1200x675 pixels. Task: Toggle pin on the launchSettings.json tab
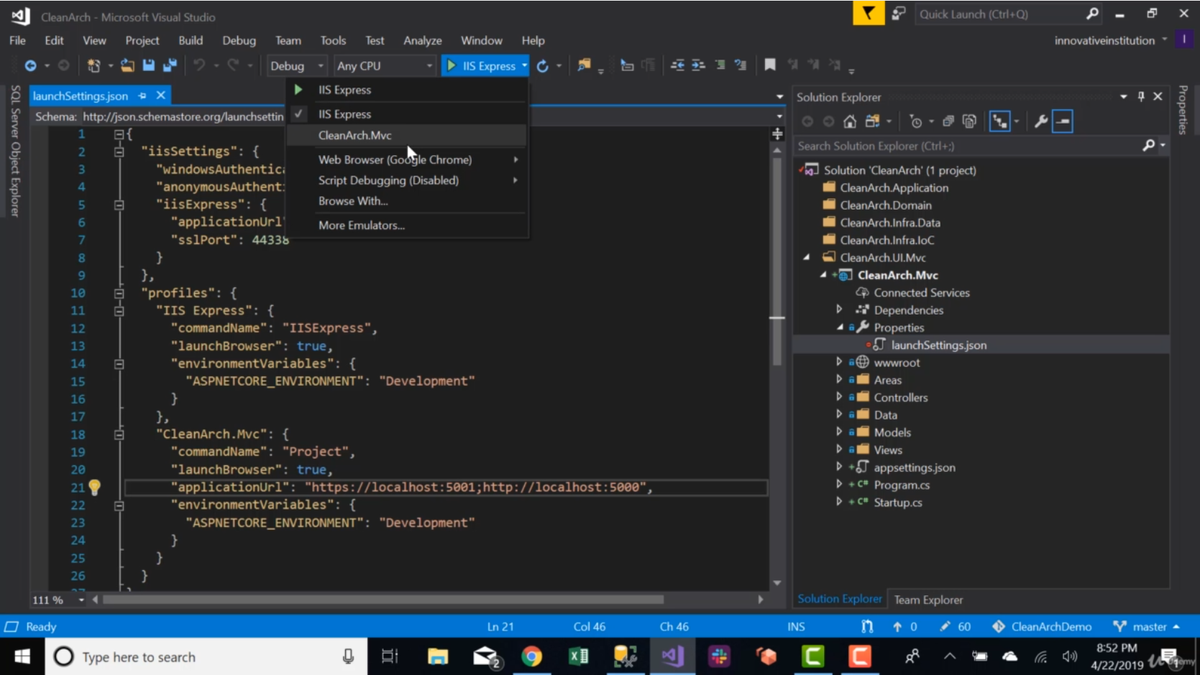tap(143, 96)
